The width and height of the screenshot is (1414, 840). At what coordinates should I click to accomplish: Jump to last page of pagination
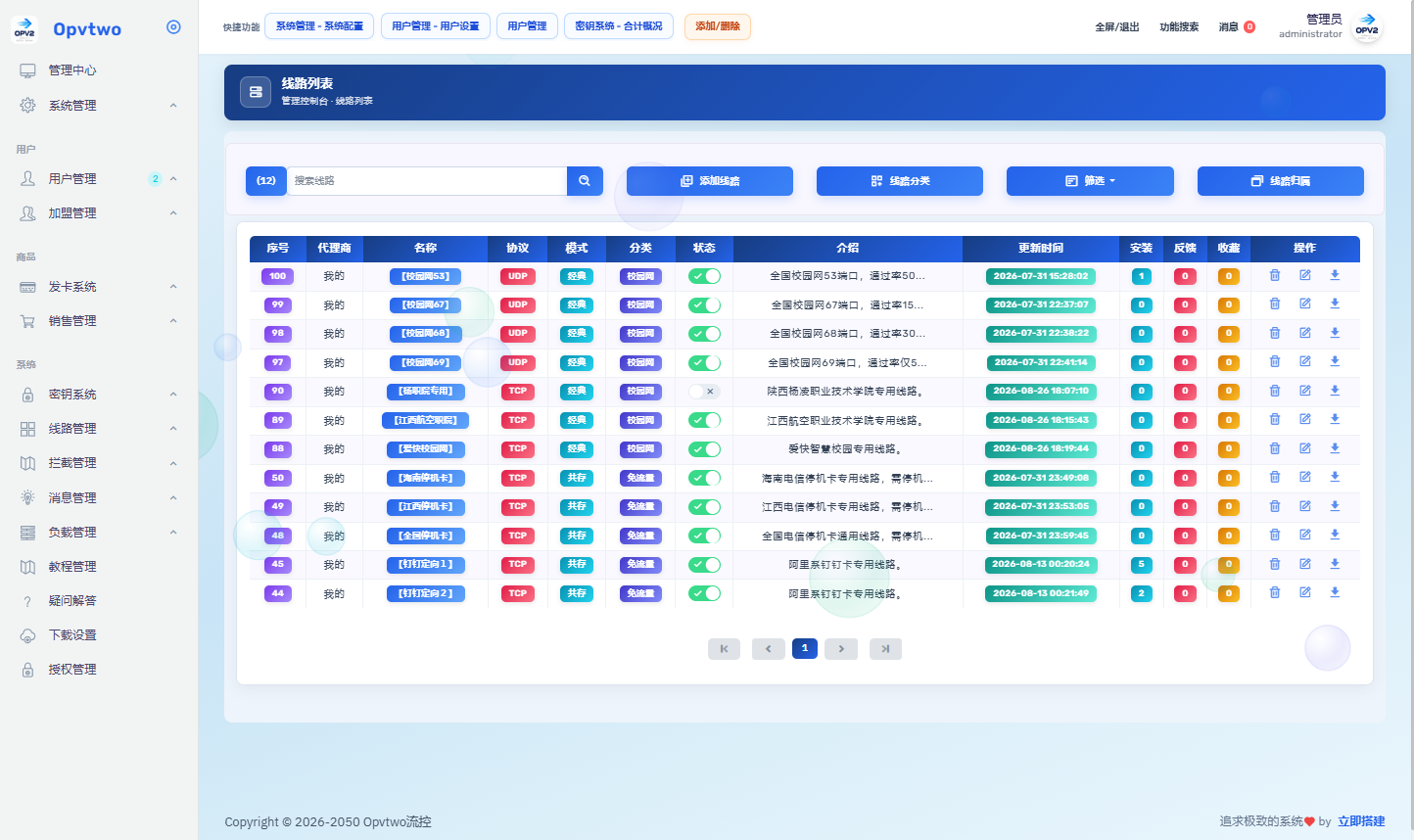[x=885, y=649]
